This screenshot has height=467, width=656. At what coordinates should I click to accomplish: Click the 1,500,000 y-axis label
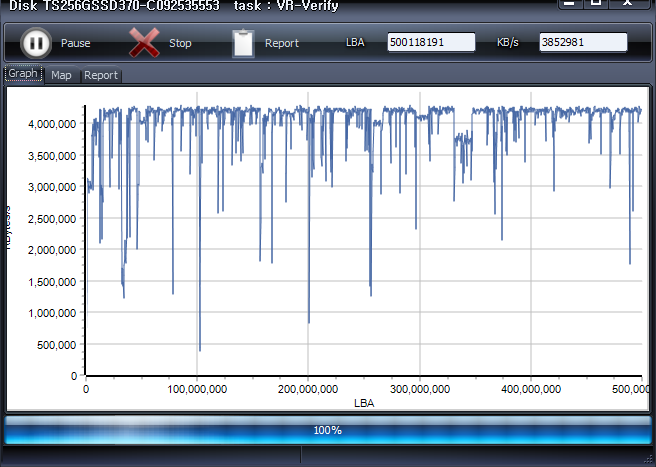52,282
